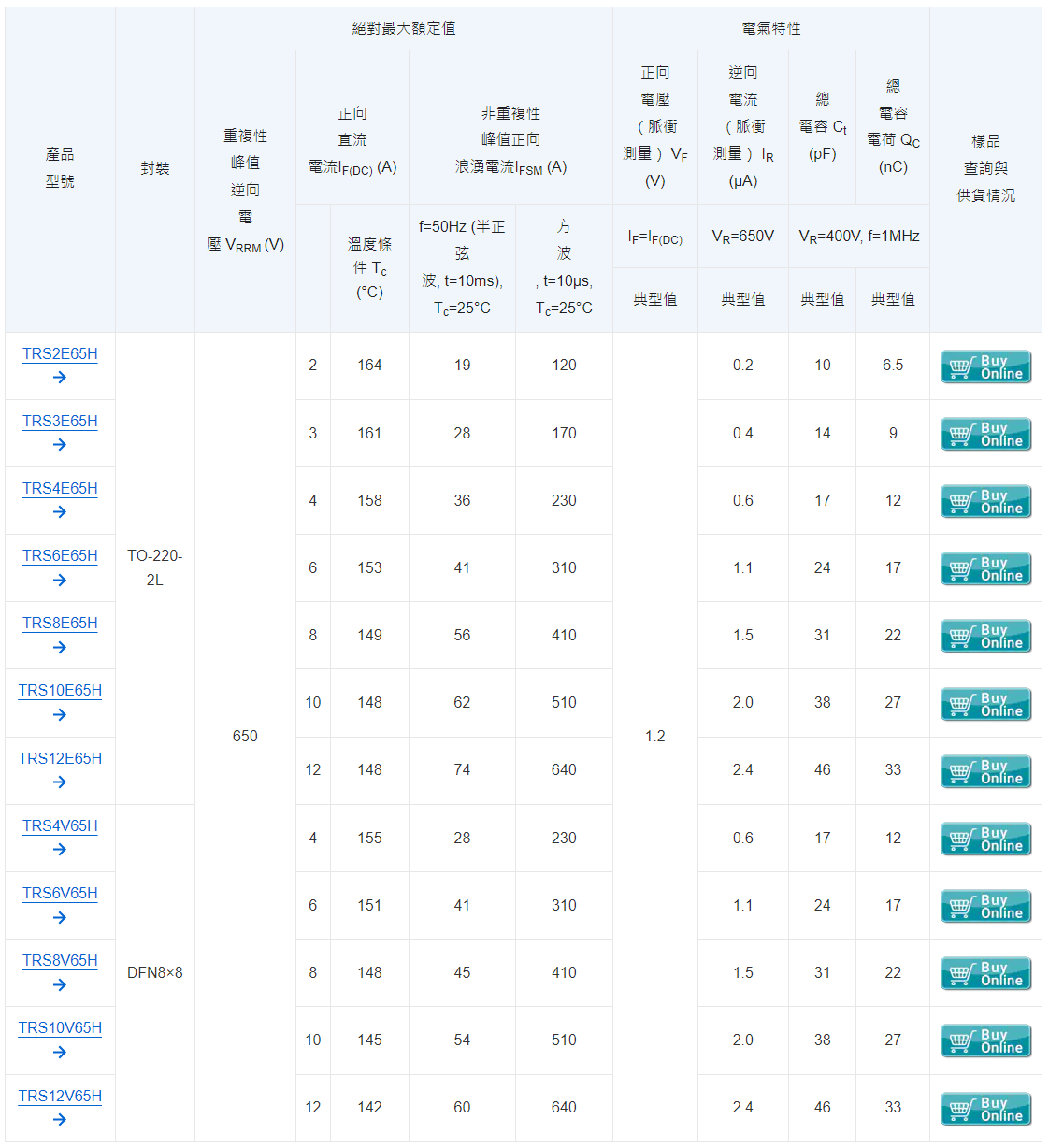
Task: Click Buy Online cart icon for TRS2E65H
Action: (985, 367)
